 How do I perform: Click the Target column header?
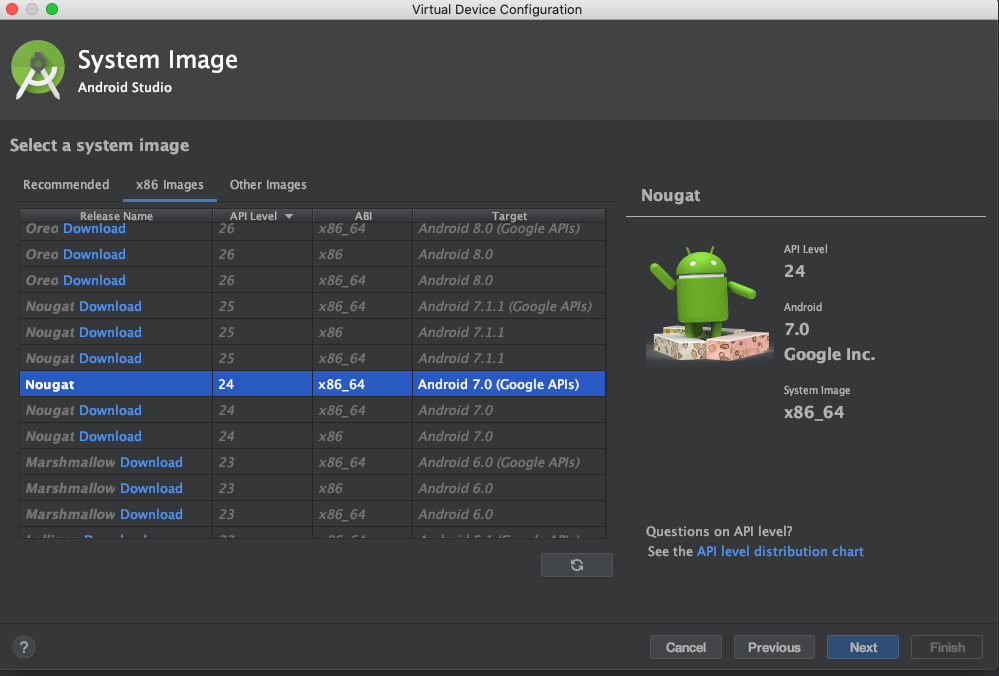pos(509,216)
